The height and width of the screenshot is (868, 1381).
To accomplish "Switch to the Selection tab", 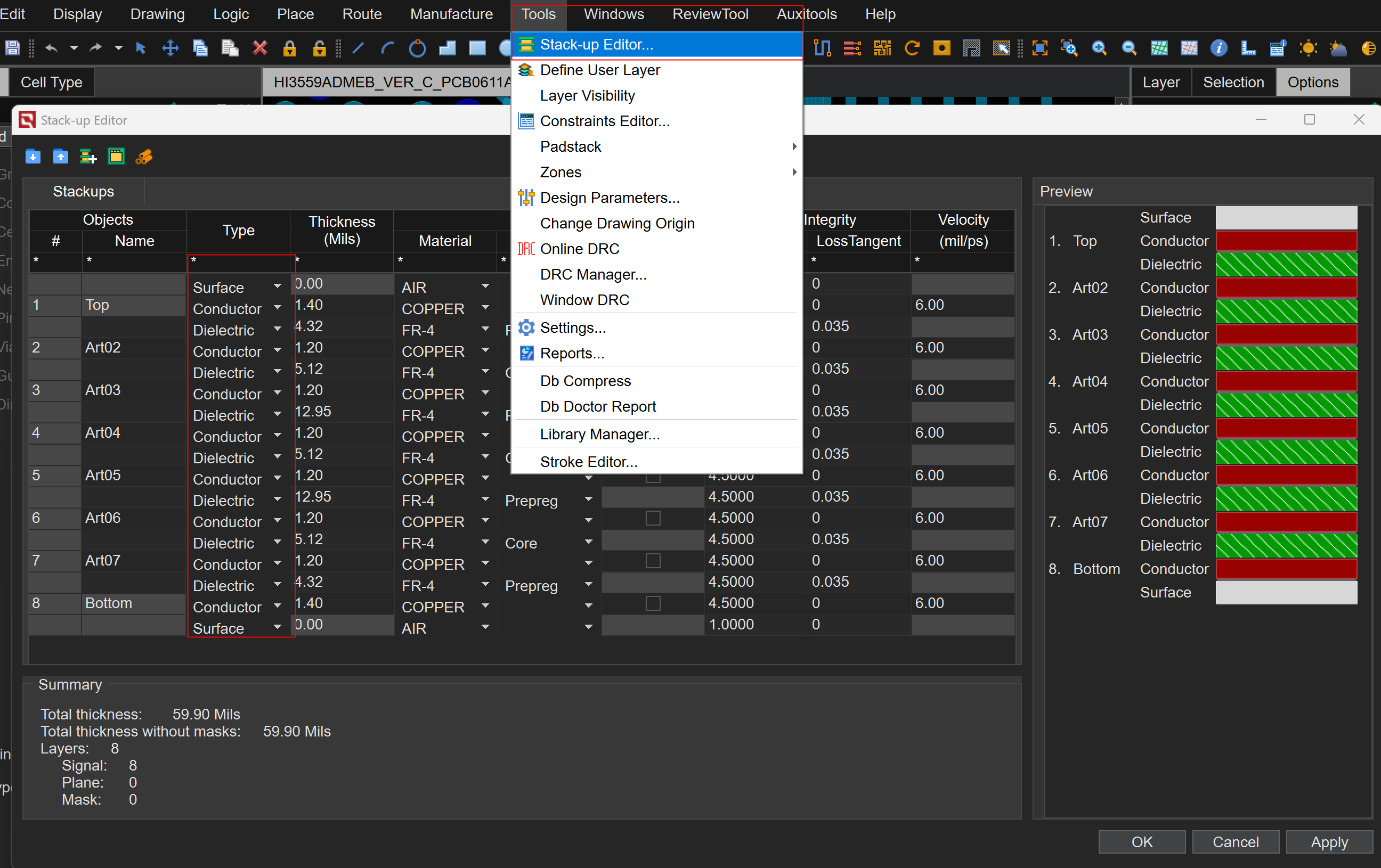I will tap(1233, 83).
